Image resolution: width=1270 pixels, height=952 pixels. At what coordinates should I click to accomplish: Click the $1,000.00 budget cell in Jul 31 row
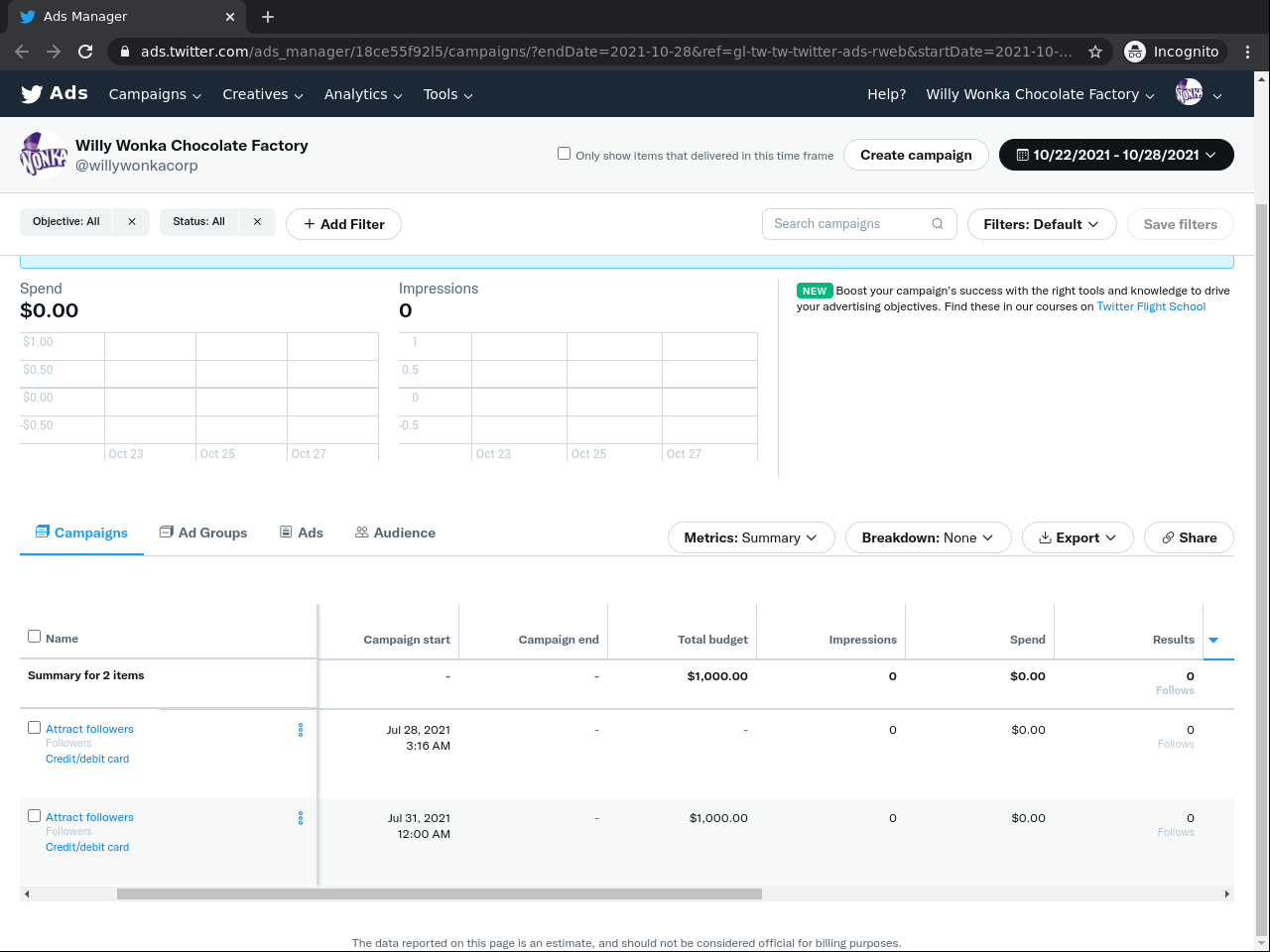pyautogui.click(x=718, y=818)
